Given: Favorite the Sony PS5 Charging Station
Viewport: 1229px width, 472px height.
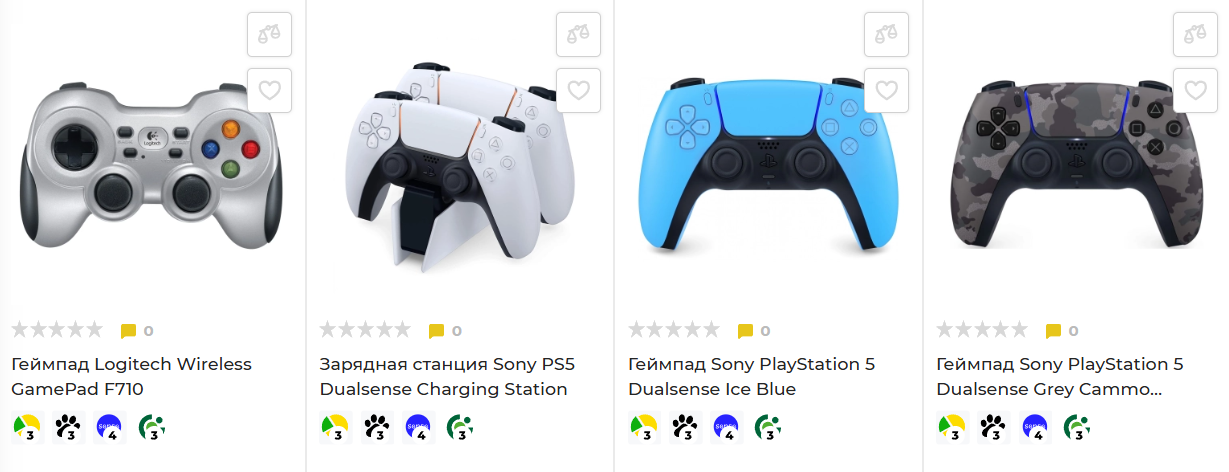Looking at the screenshot, I should 578,91.
